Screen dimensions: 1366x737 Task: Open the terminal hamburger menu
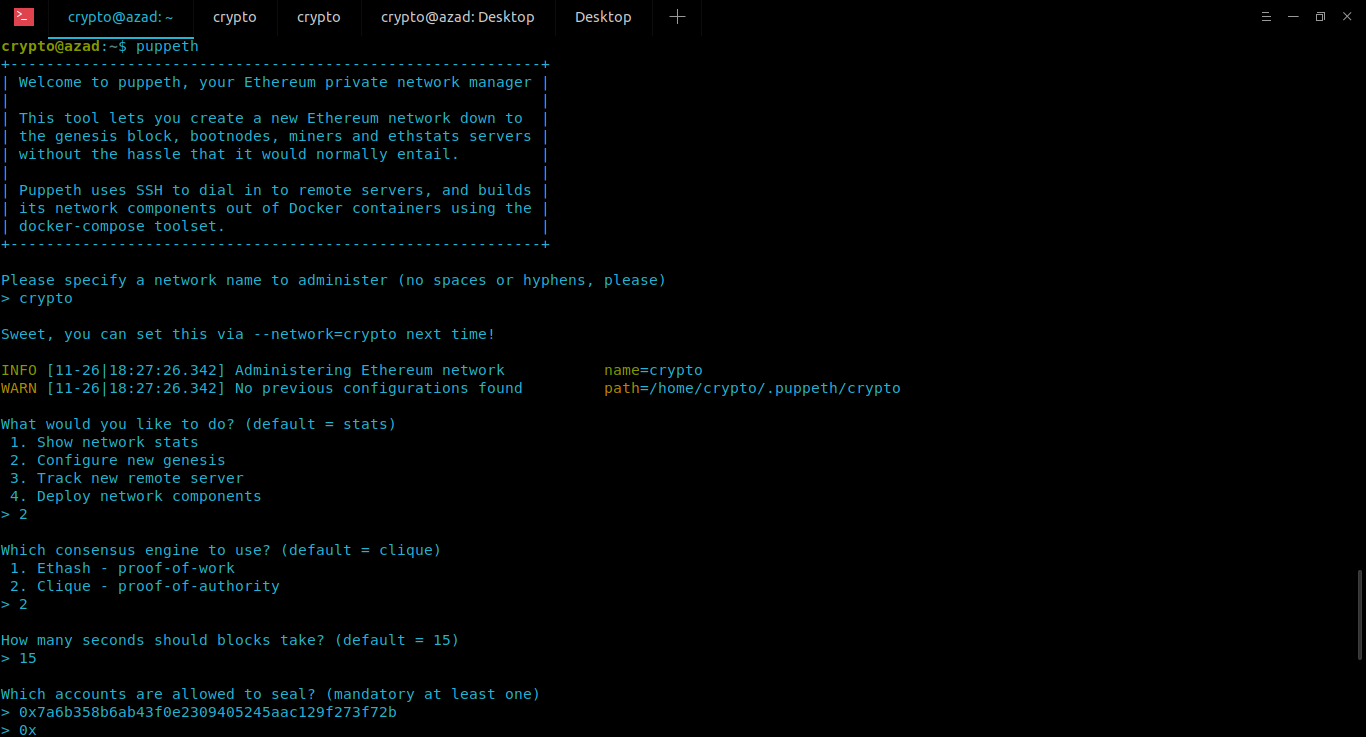click(1267, 17)
